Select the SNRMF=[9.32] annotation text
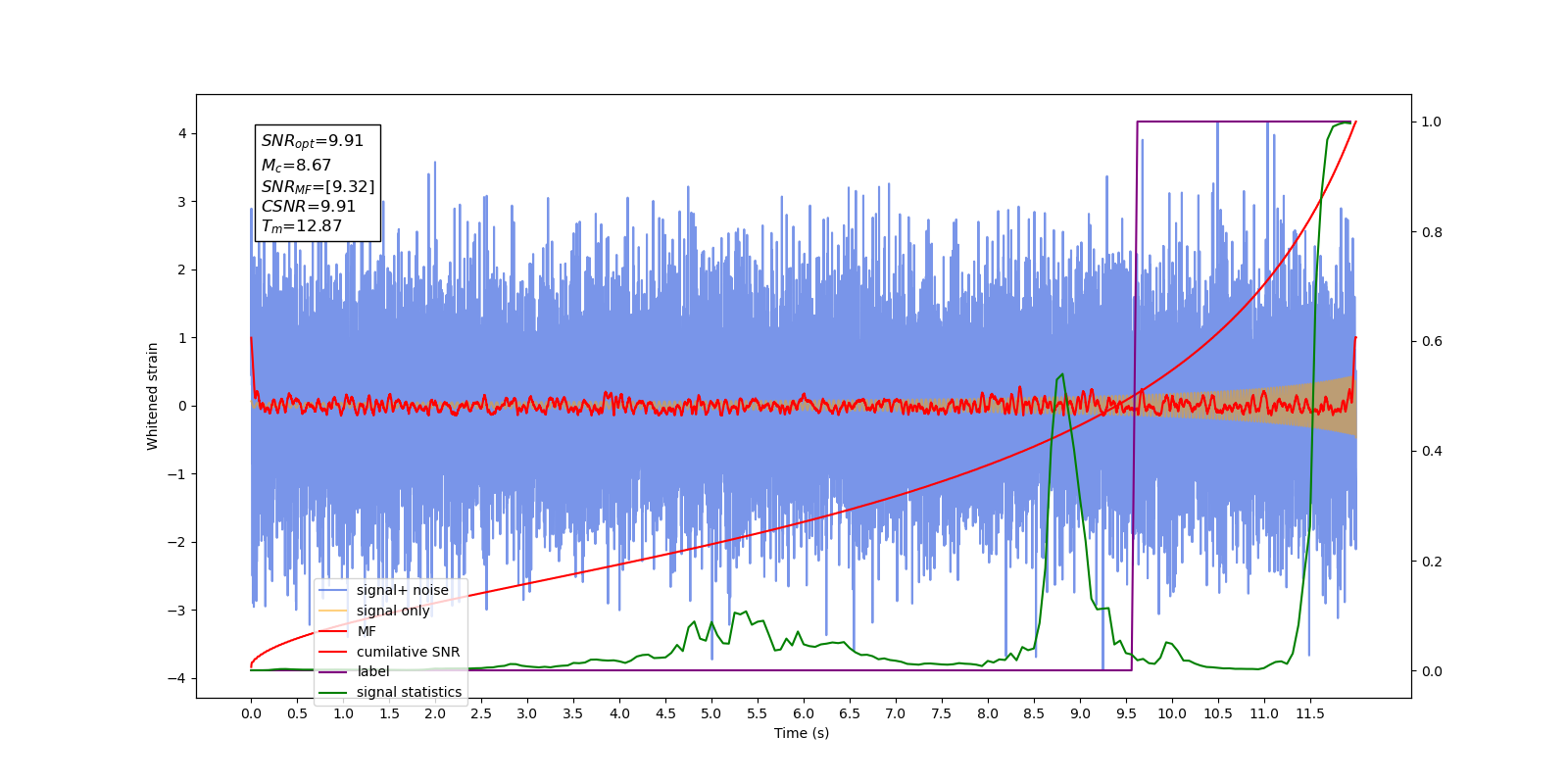This screenshot has height=784, width=1568. point(318,186)
